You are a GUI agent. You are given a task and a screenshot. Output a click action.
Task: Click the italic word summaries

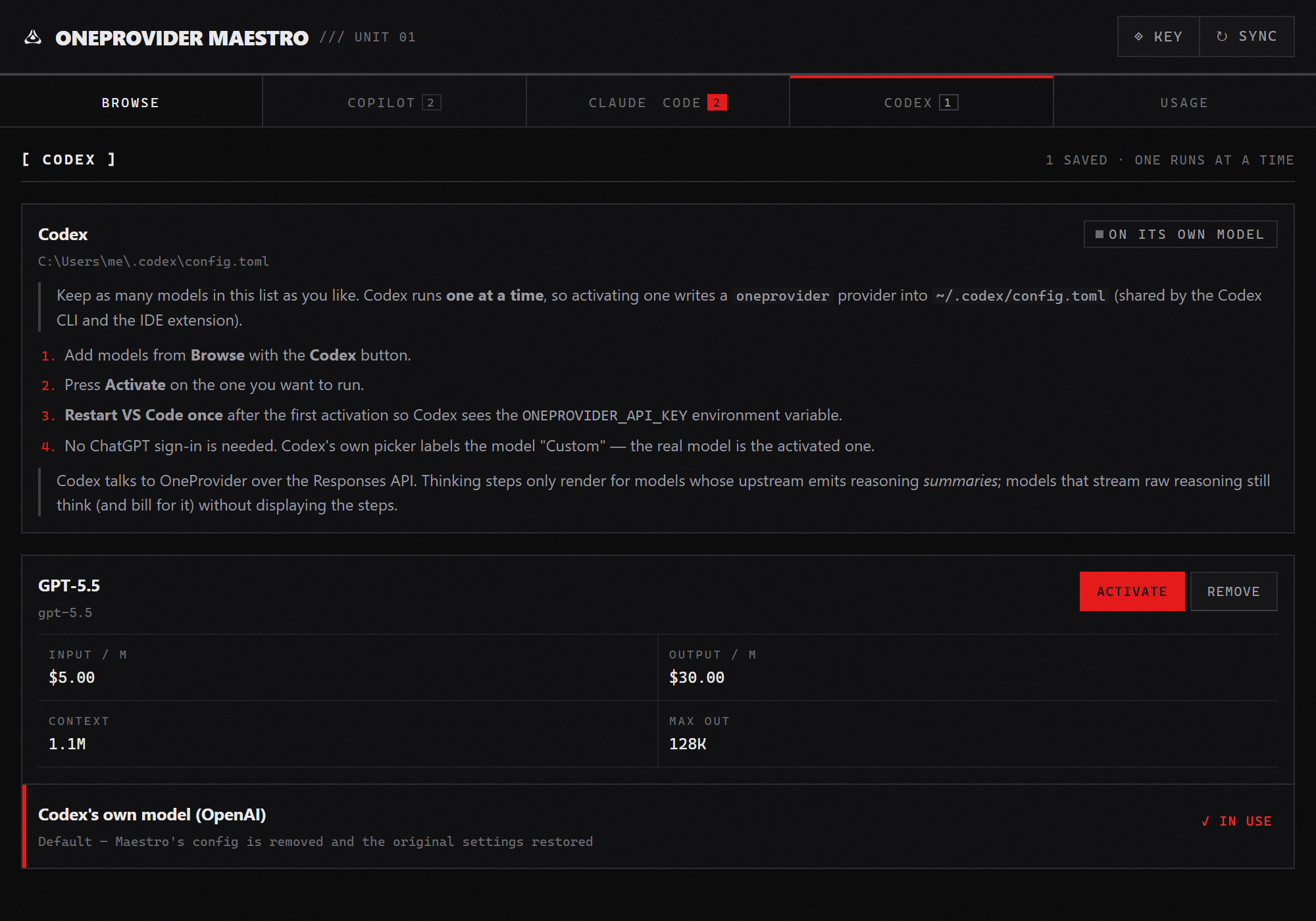click(x=961, y=481)
